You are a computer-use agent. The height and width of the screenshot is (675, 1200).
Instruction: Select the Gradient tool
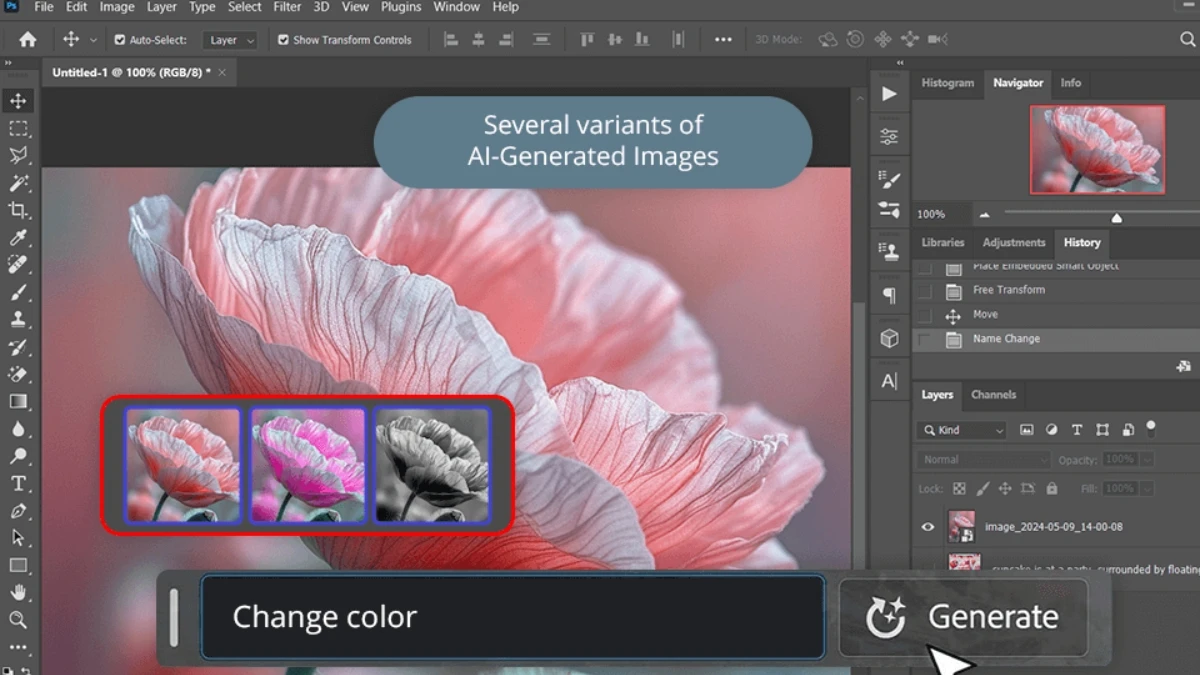point(18,401)
